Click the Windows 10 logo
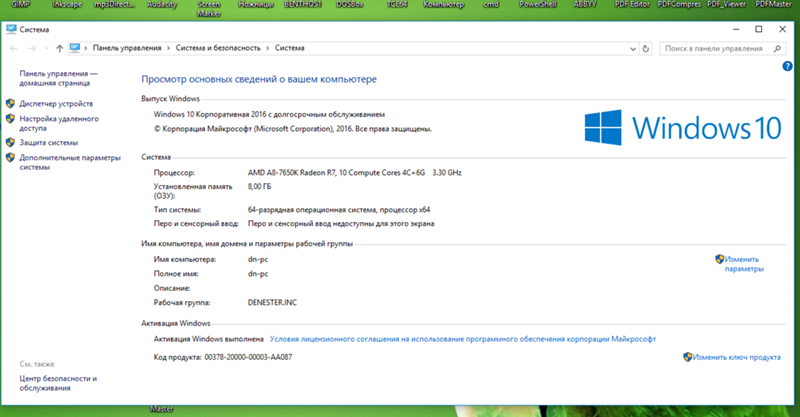 coord(683,128)
